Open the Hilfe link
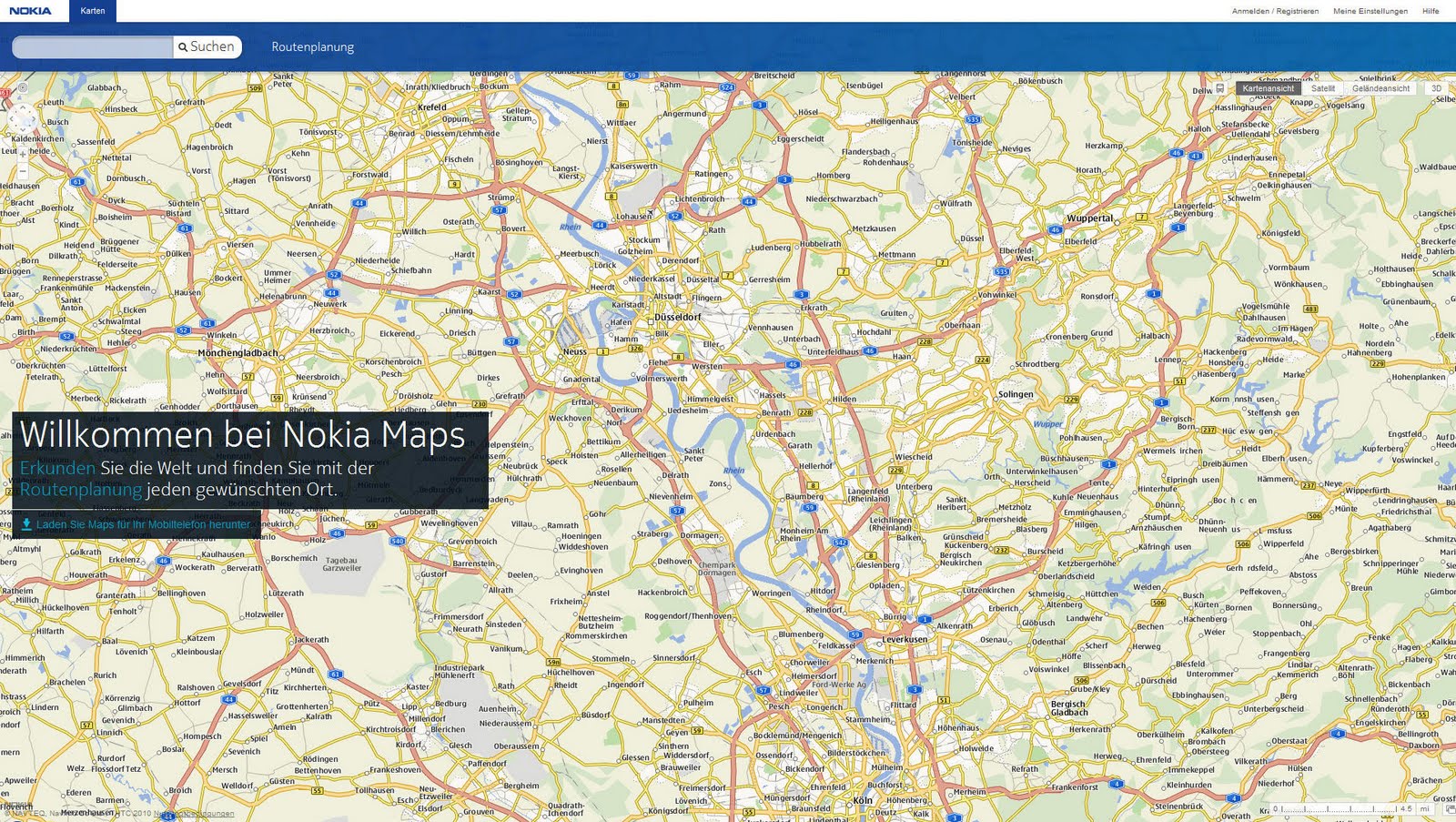This screenshot has width=1456, height=822. 1431,11
